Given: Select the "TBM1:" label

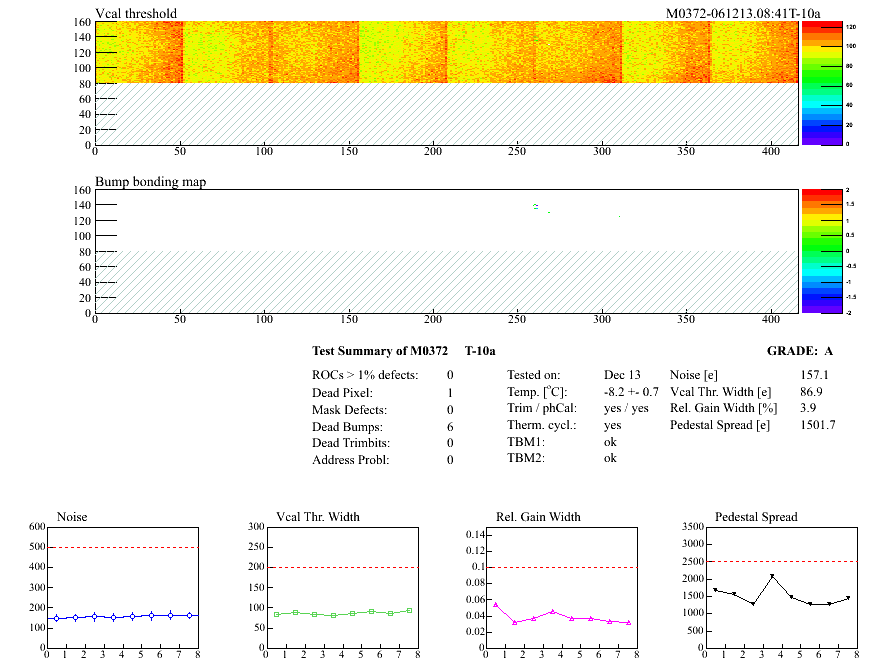Looking at the screenshot, I should pyautogui.click(x=526, y=442).
